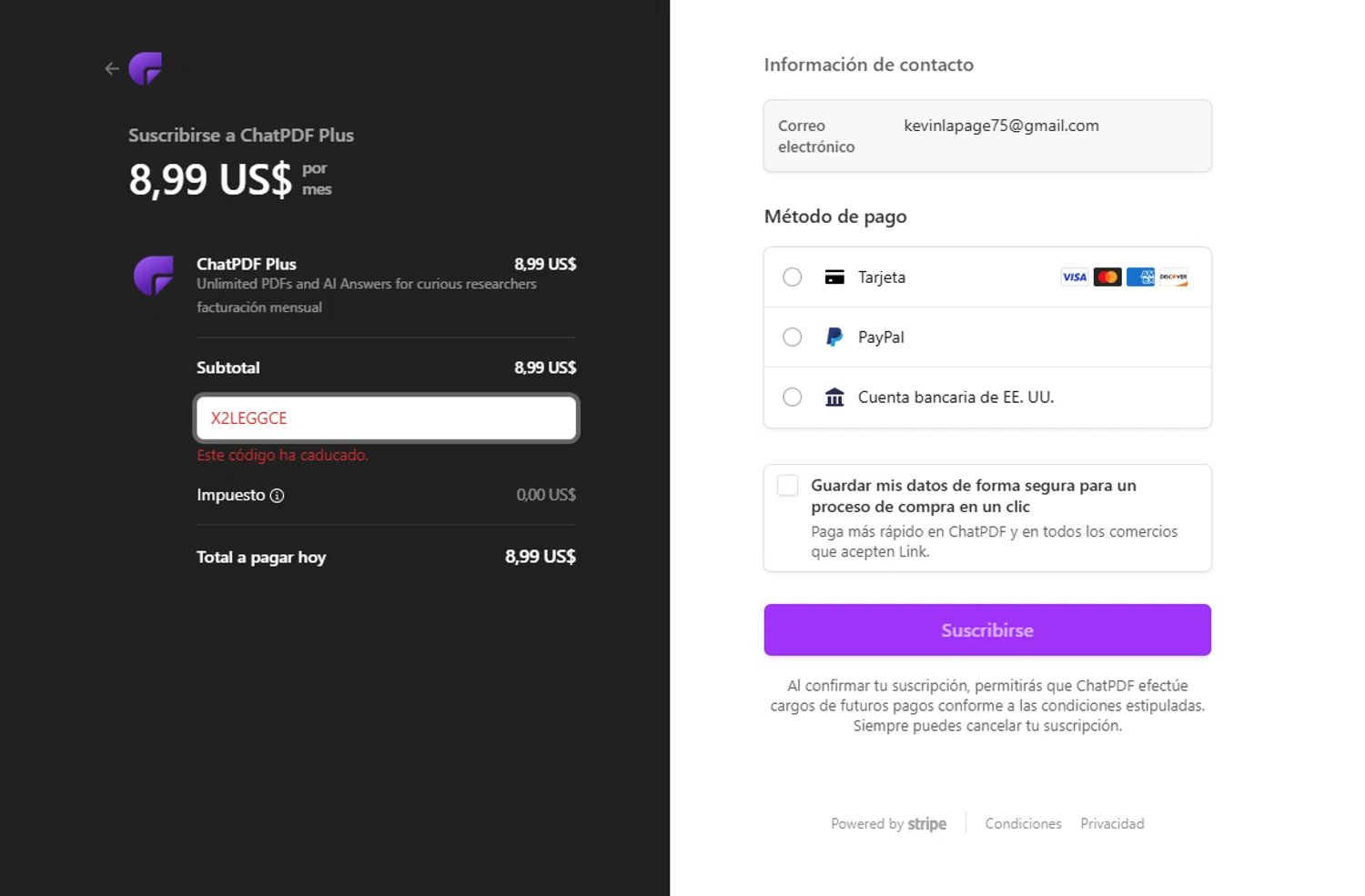Click the Unlimited PDFs and AI Answers description
1365x896 pixels.
tap(367, 284)
